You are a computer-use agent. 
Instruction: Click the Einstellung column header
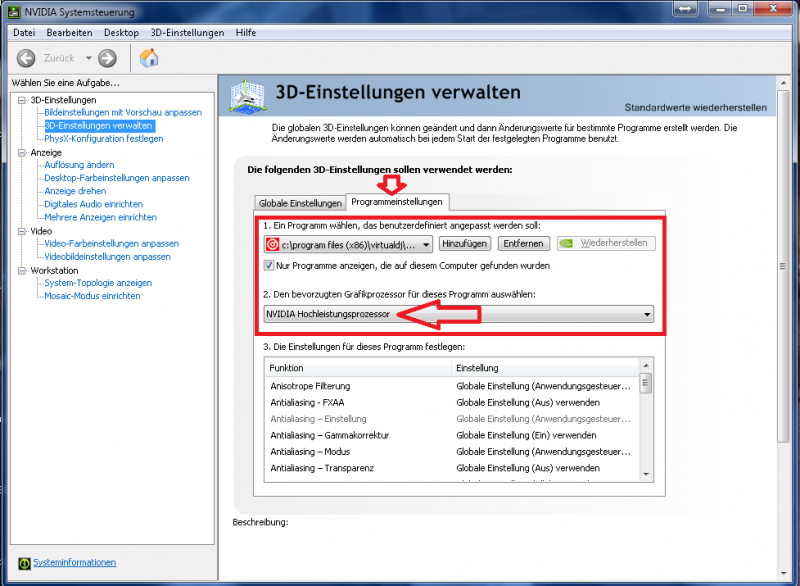click(x=545, y=368)
